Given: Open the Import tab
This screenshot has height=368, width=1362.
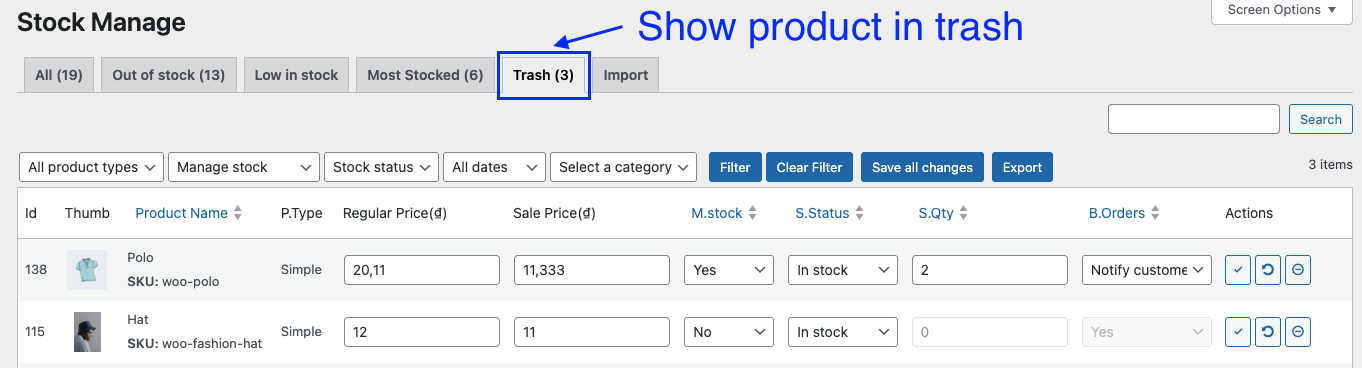Looking at the screenshot, I should coord(626,75).
